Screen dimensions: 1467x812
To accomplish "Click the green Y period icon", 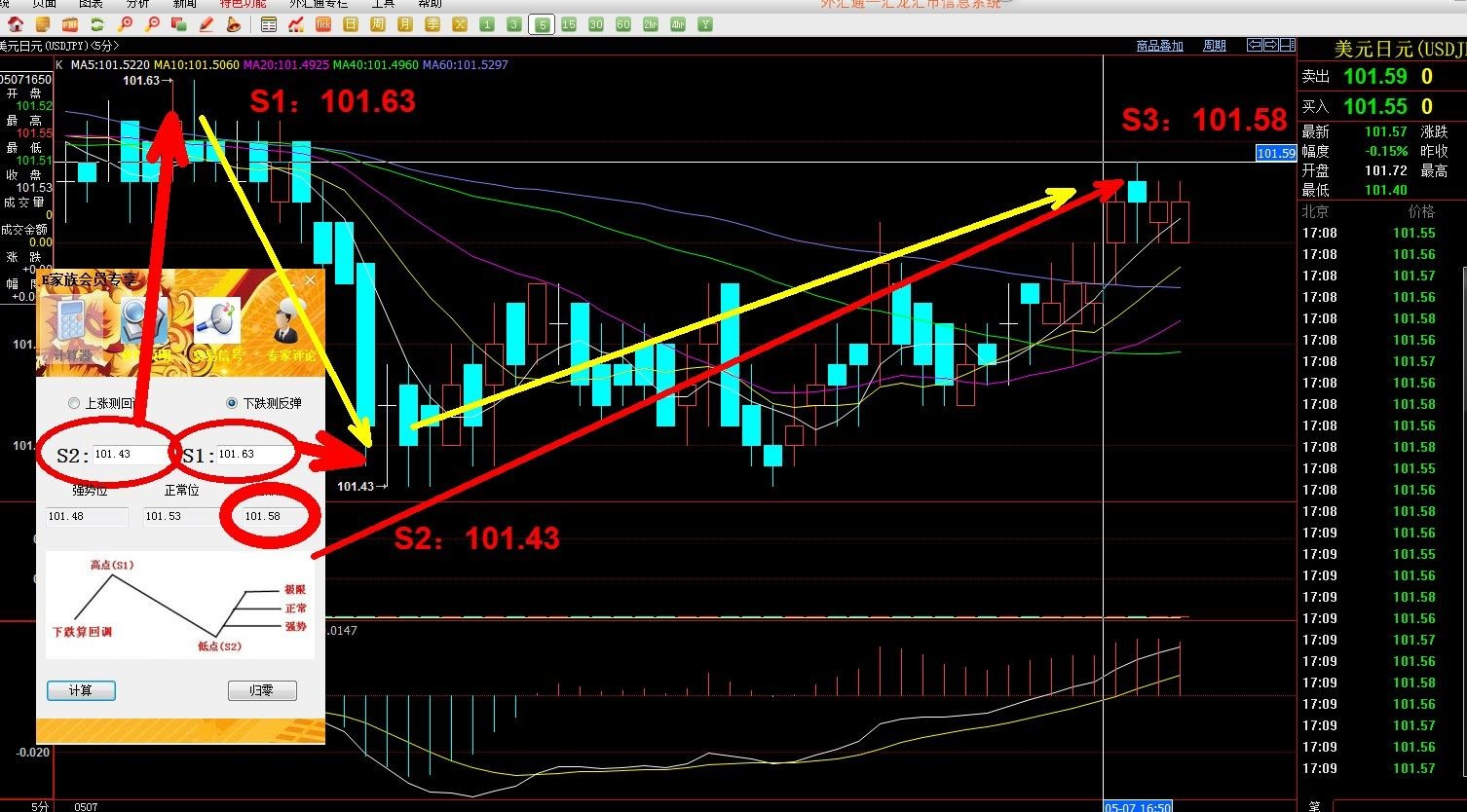I will (x=705, y=24).
